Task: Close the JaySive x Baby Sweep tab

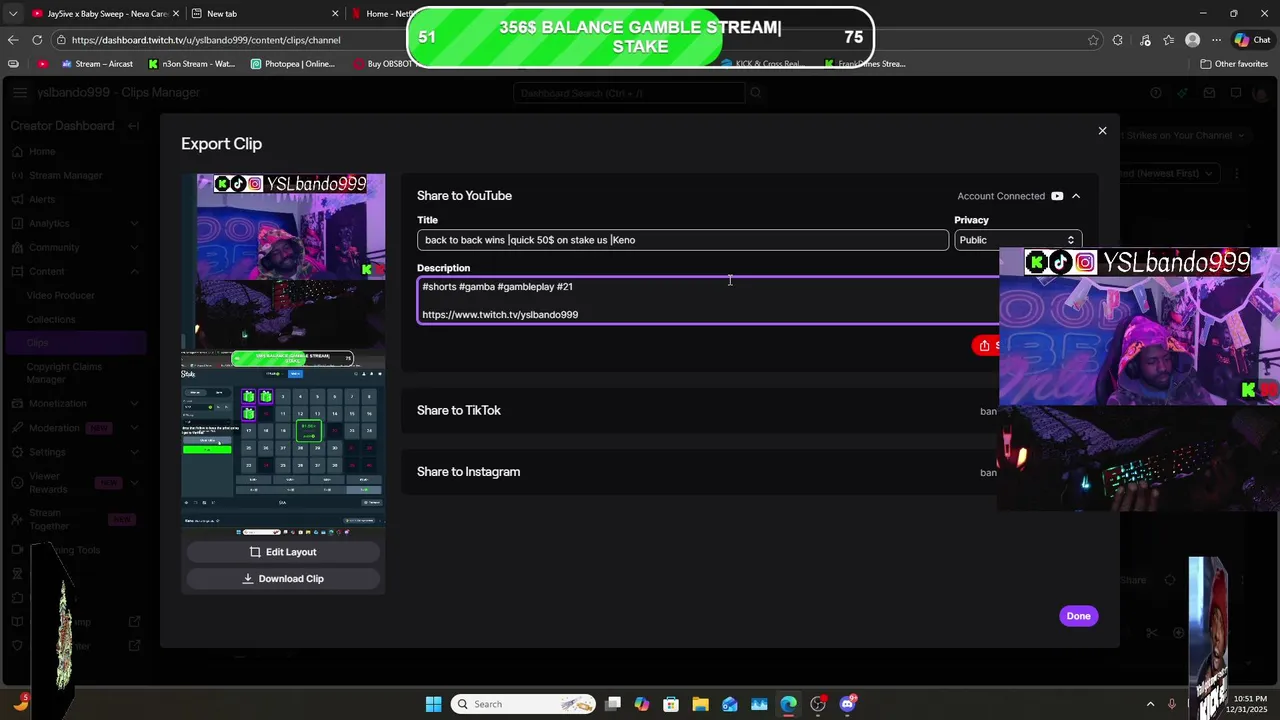Action: 174,14
